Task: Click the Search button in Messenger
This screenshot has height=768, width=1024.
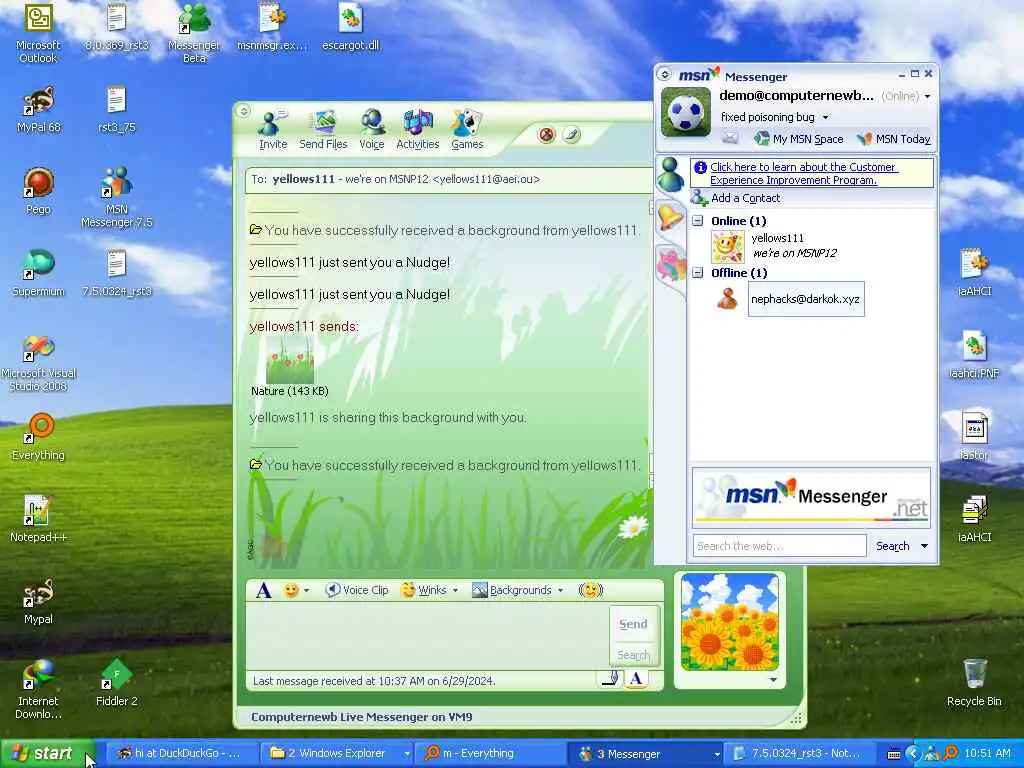Action: pyautogui.click(x=892, y=546)
